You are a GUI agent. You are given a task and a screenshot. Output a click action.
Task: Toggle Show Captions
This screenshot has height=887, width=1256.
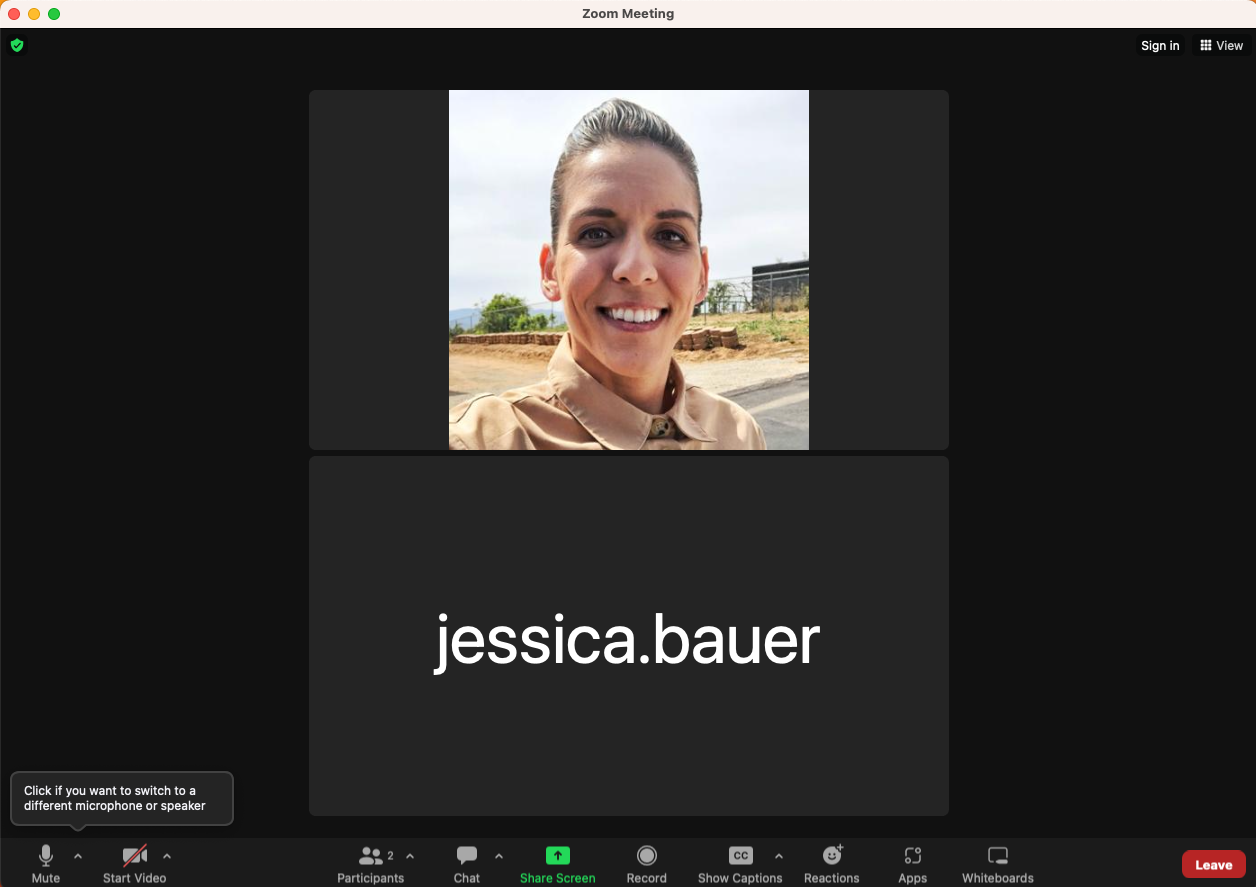pos(740,864)
